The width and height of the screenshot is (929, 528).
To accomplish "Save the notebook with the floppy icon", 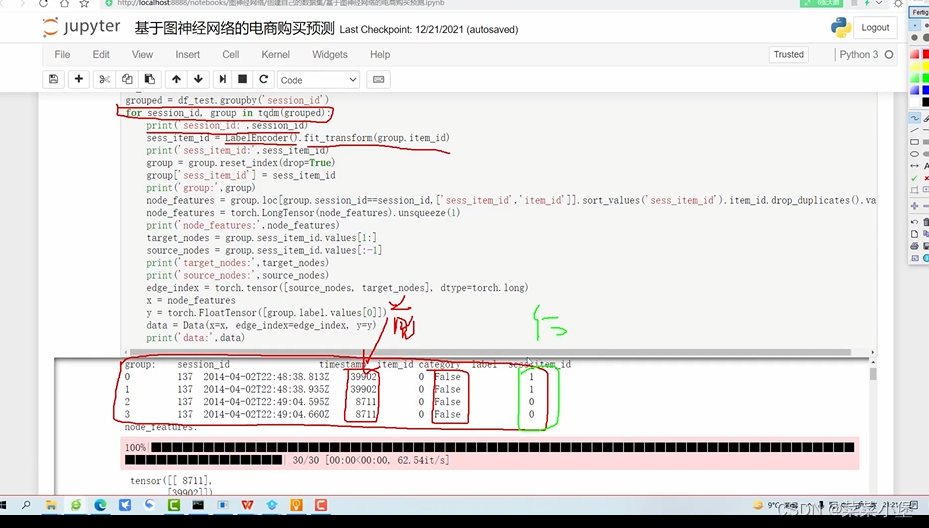I will pyautogui.click(x=53, y=79).
